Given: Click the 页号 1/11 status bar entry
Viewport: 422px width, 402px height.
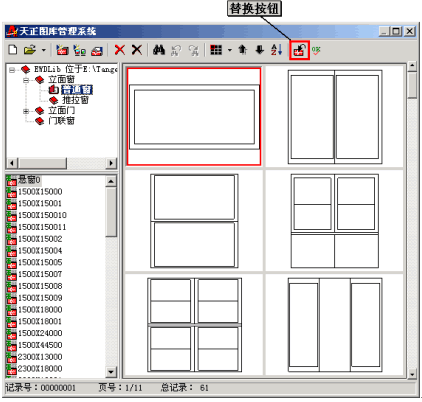Looking at the screenshot, I should tap(120, 388).
